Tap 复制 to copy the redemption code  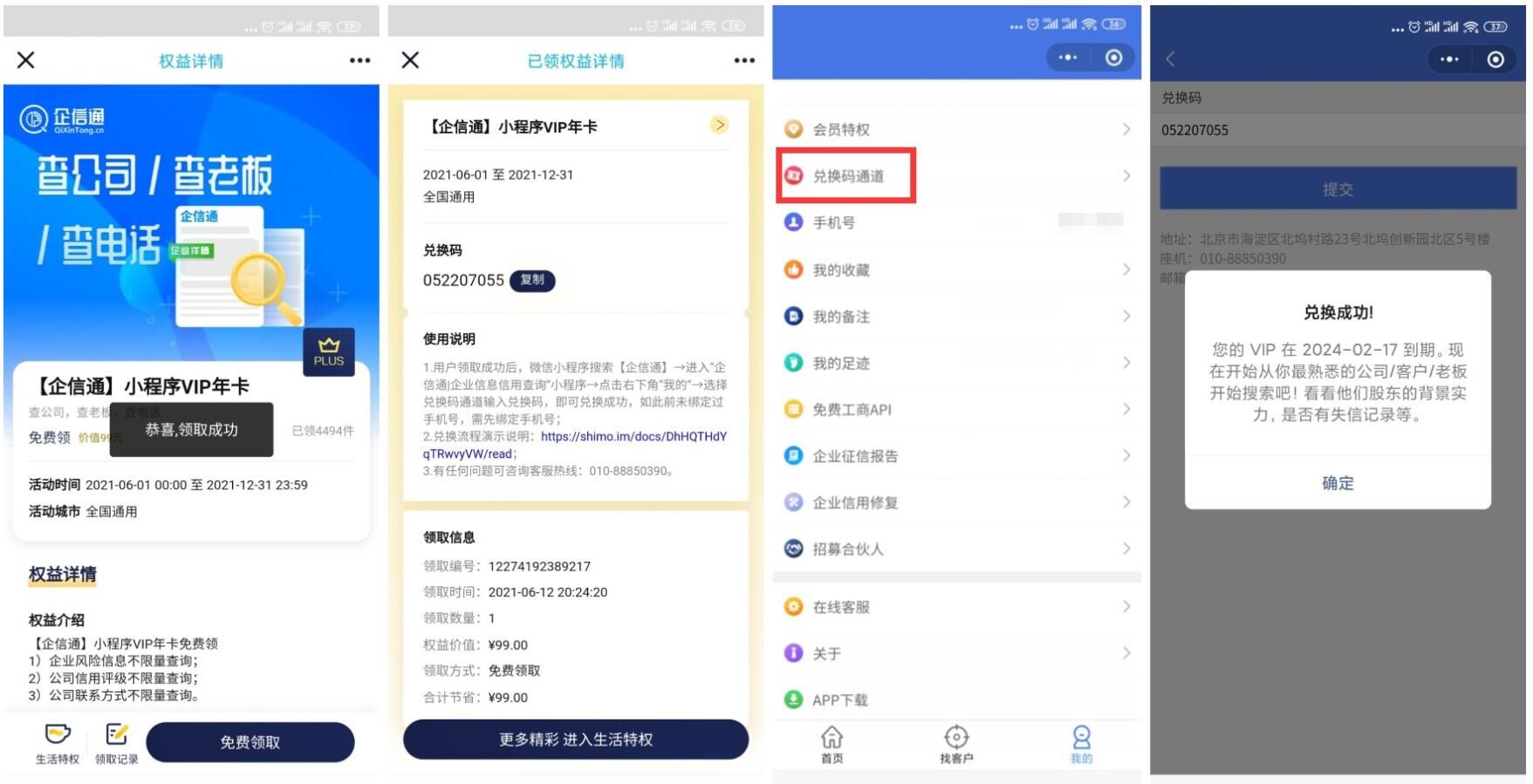click(532, 280)
